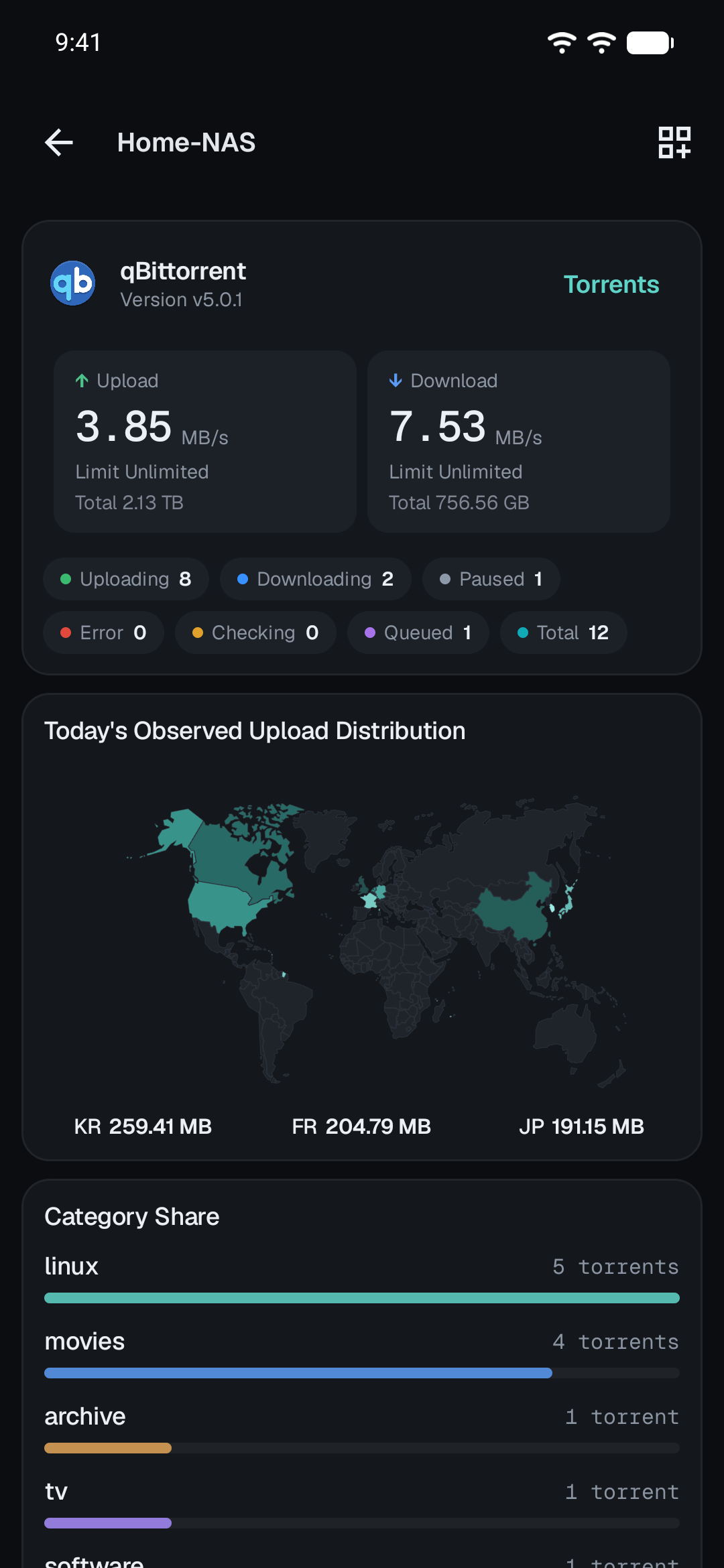Viewport: 724px width, 1568px height.
Task: Tap the FR 204.79 MB value
Action: coord(361,1126)
